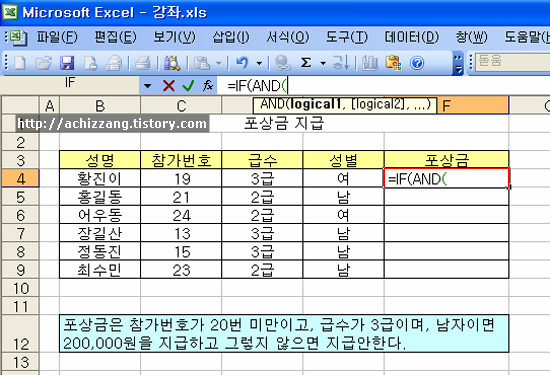Open the 삽입(I) menu
Screen dimensions: 550x375
[231, 37]
